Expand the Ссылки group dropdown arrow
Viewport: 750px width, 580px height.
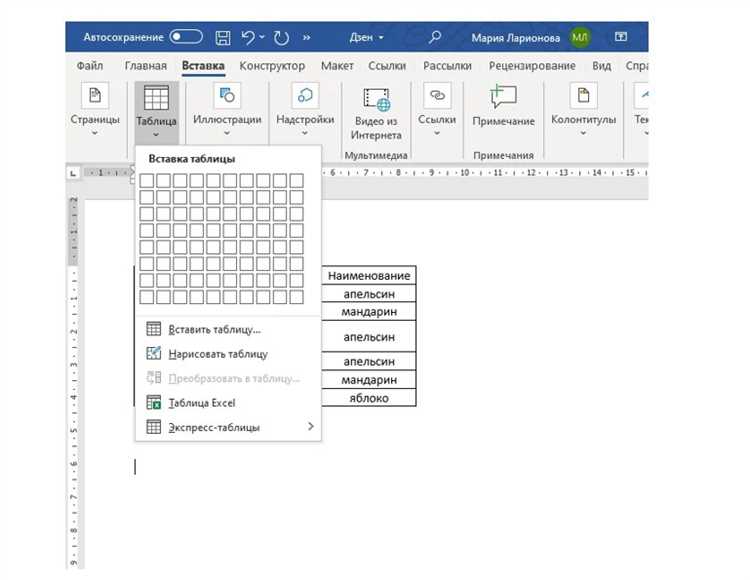click(437, 133)
